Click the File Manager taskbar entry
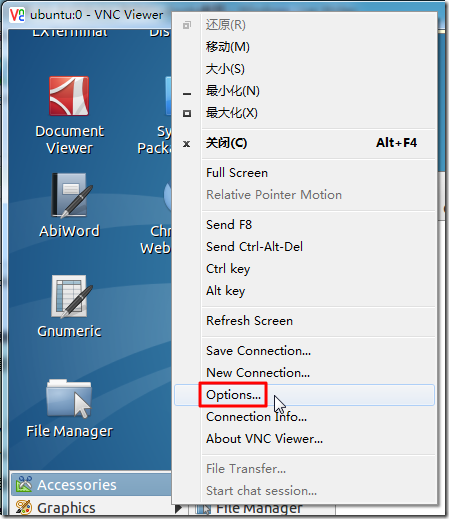The width and height of the screenshot is (449, 519). 262,509
